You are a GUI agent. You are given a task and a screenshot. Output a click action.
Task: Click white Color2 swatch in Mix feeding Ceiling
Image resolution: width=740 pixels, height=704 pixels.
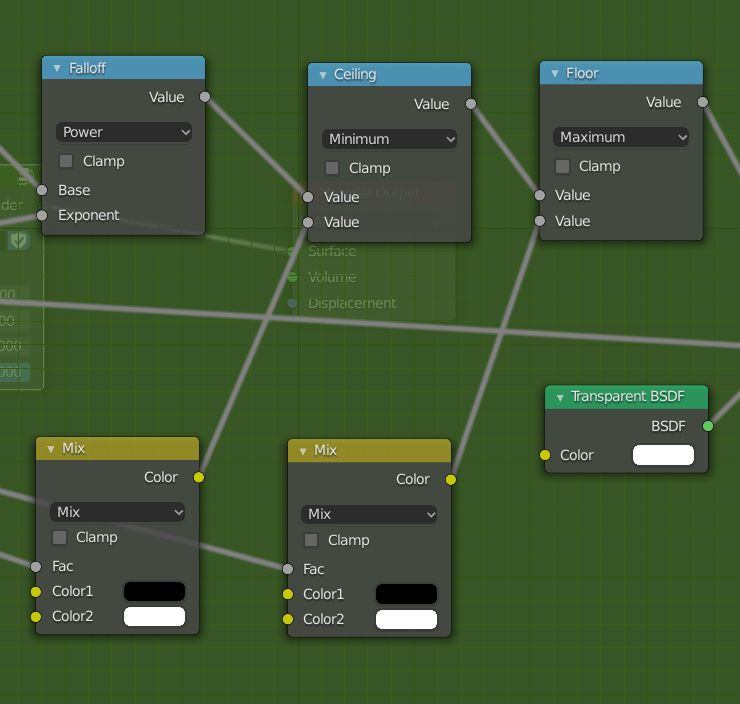(x=154, y=616)
